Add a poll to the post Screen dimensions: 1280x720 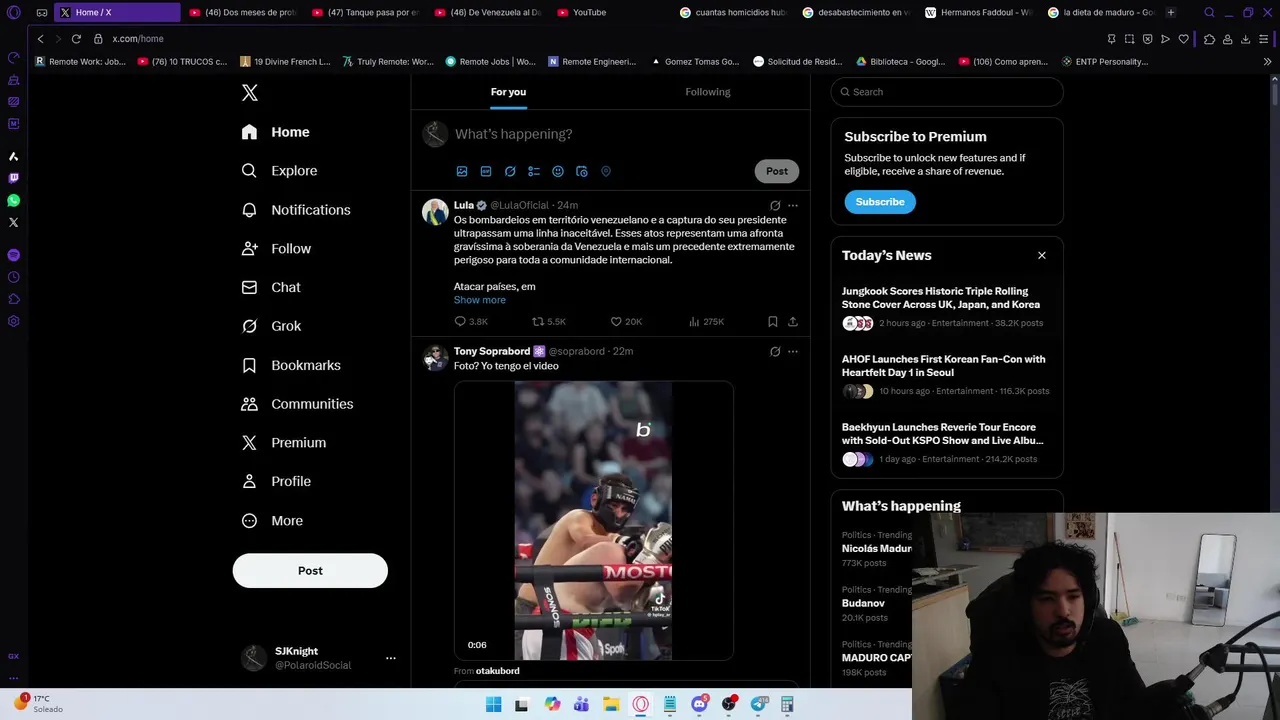pyautogui.click(x=534, y=171)
